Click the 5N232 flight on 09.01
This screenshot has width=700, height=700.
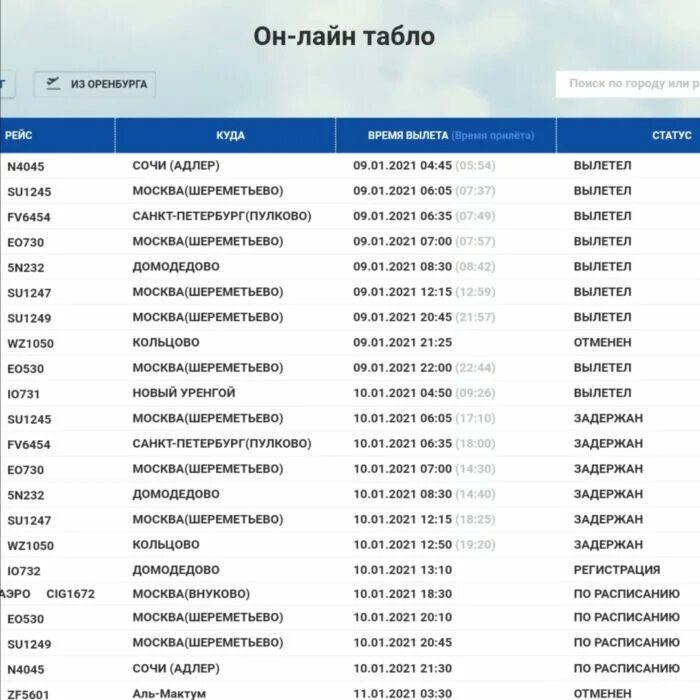pyautogui.click(x=26, y=268)
